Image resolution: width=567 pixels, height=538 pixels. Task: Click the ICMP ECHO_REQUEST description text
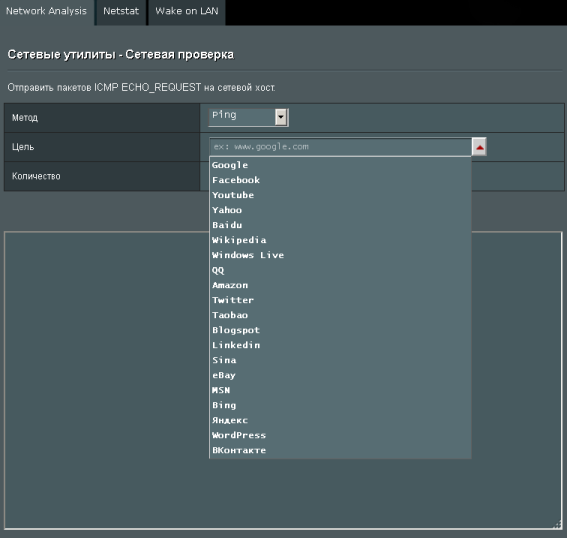[x=141, y=87]
